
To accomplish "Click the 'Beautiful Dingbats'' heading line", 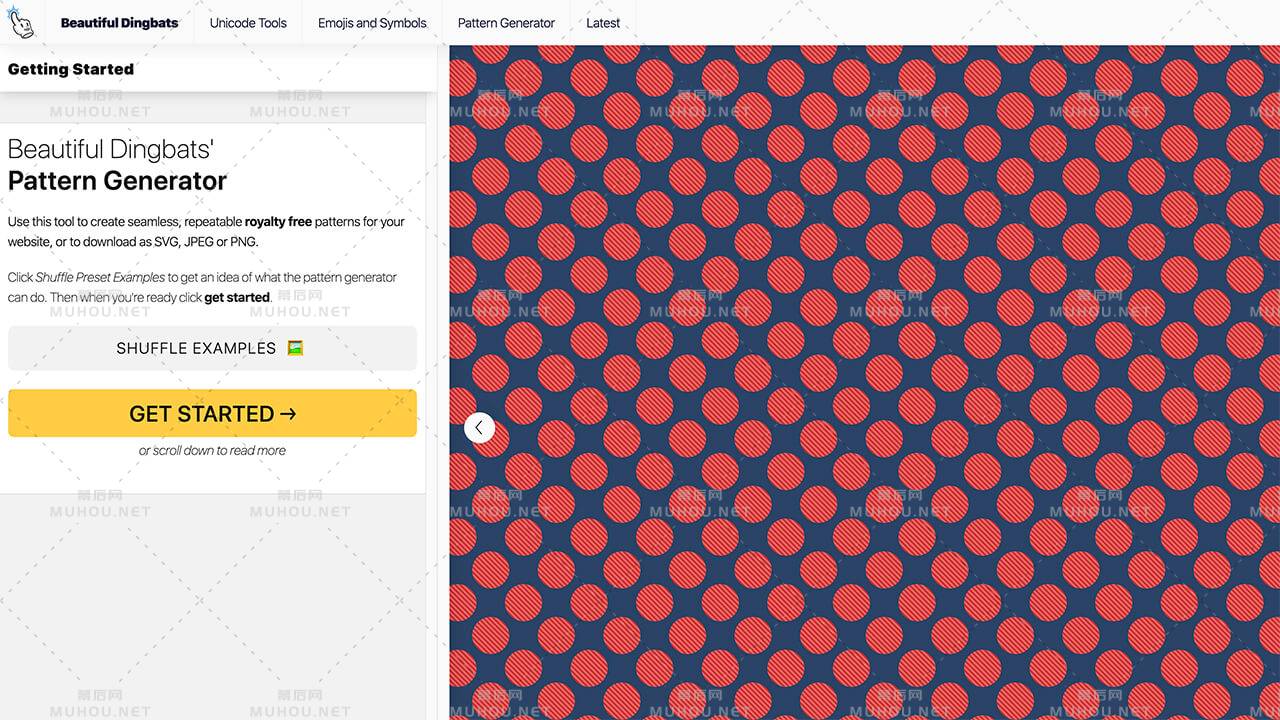I will pos(111,150).
